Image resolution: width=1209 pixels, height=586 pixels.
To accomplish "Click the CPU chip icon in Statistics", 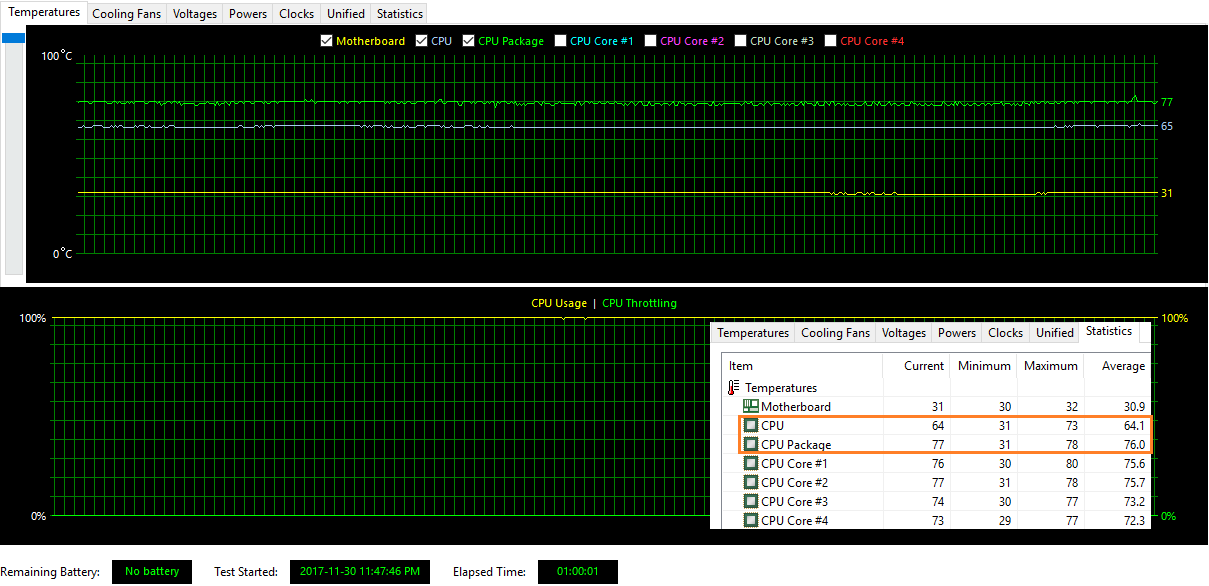I will pyautogui.click(x=750, y=426).
